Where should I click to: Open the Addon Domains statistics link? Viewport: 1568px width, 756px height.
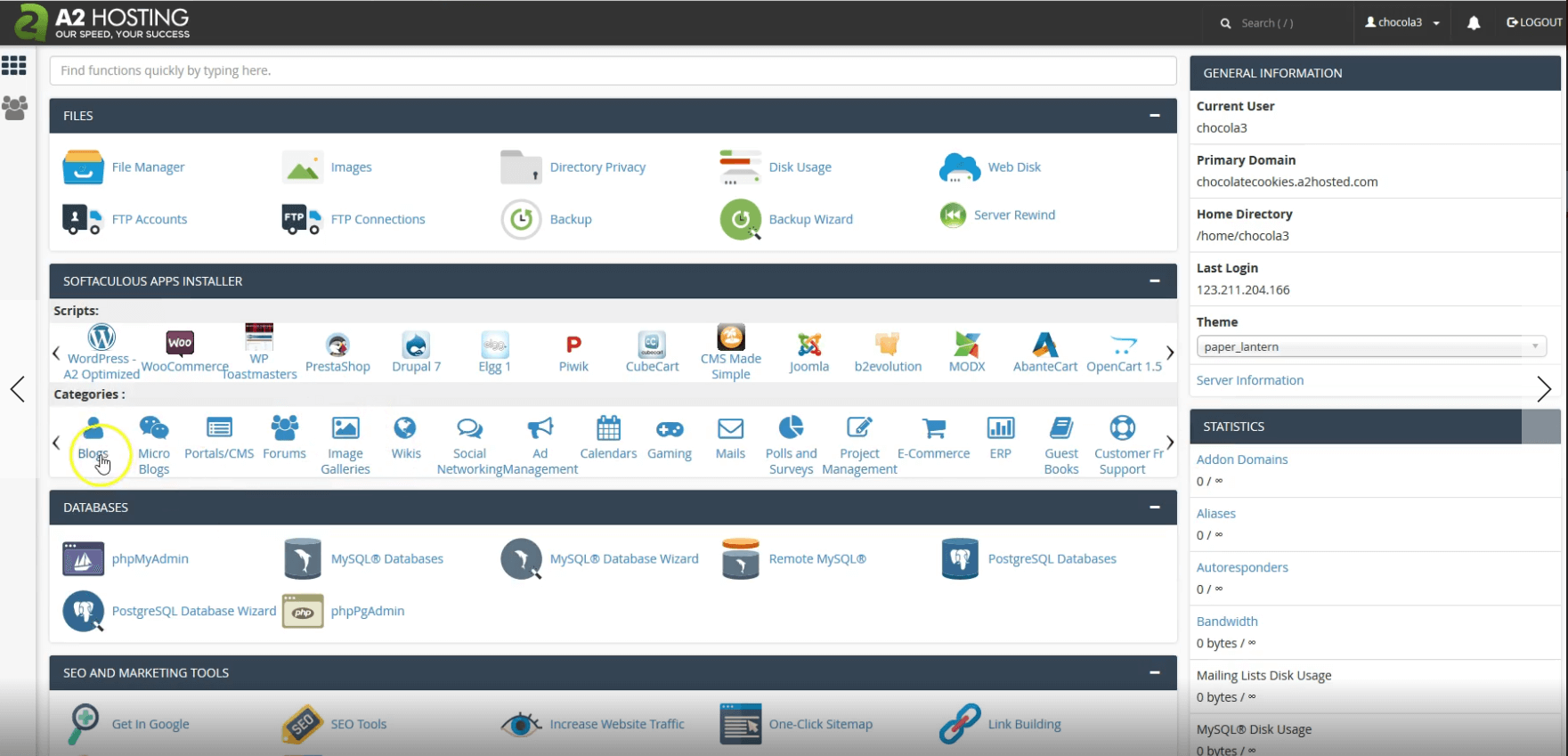(x=1241, y=459)
